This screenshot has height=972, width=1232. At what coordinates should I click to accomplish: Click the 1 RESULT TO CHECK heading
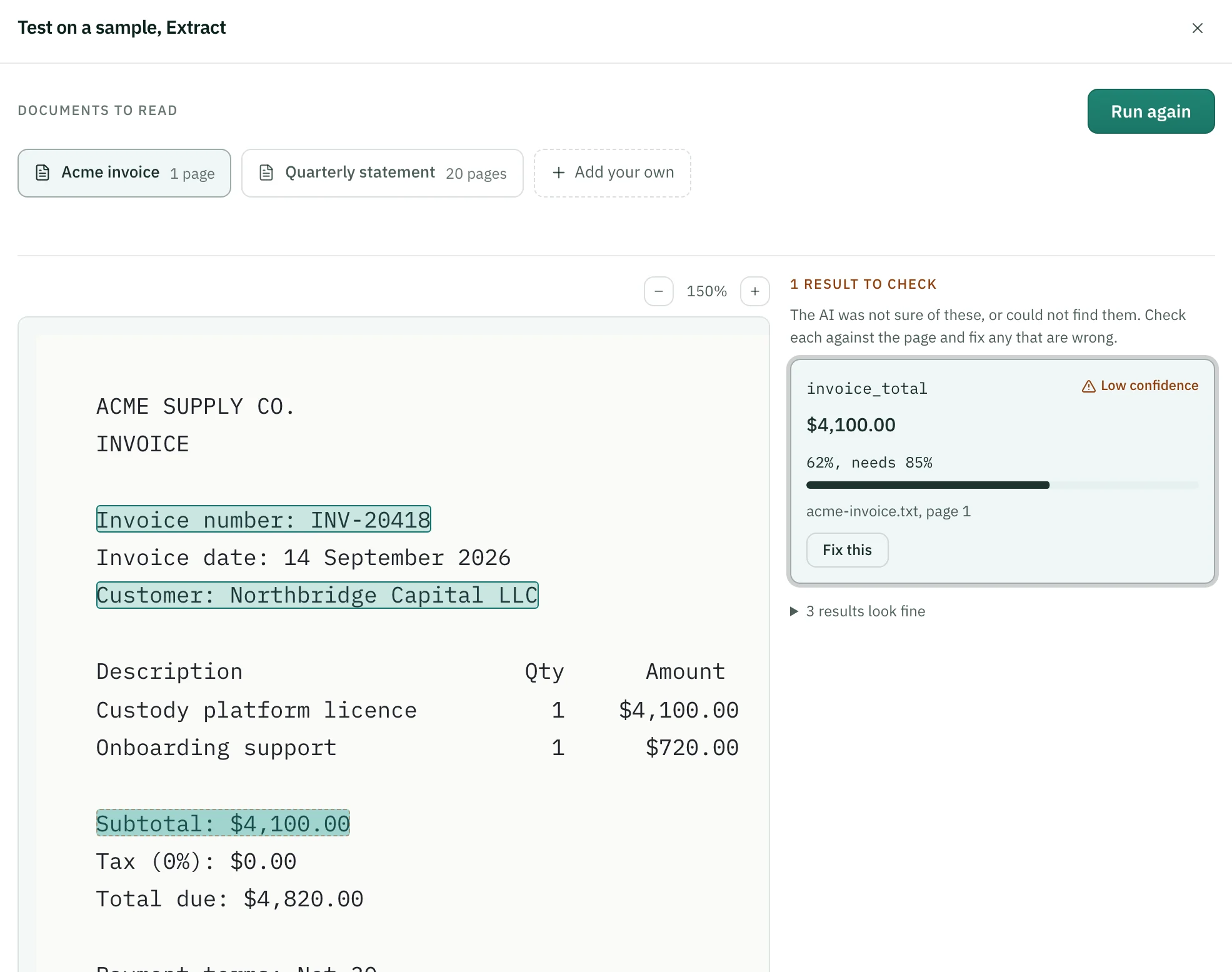[863, 284]
